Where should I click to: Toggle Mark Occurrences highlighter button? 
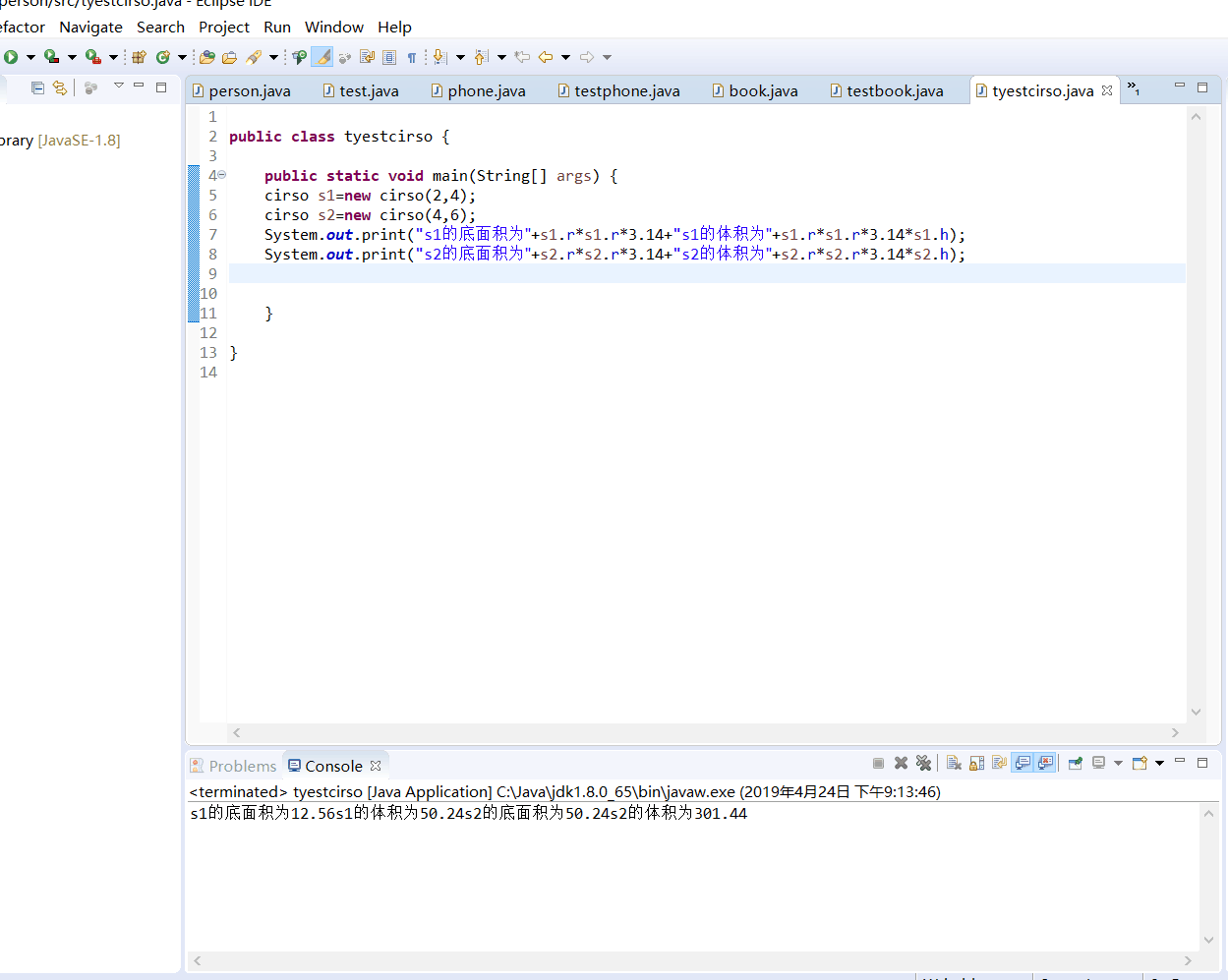pyautogui.click(x=322, y=57)
